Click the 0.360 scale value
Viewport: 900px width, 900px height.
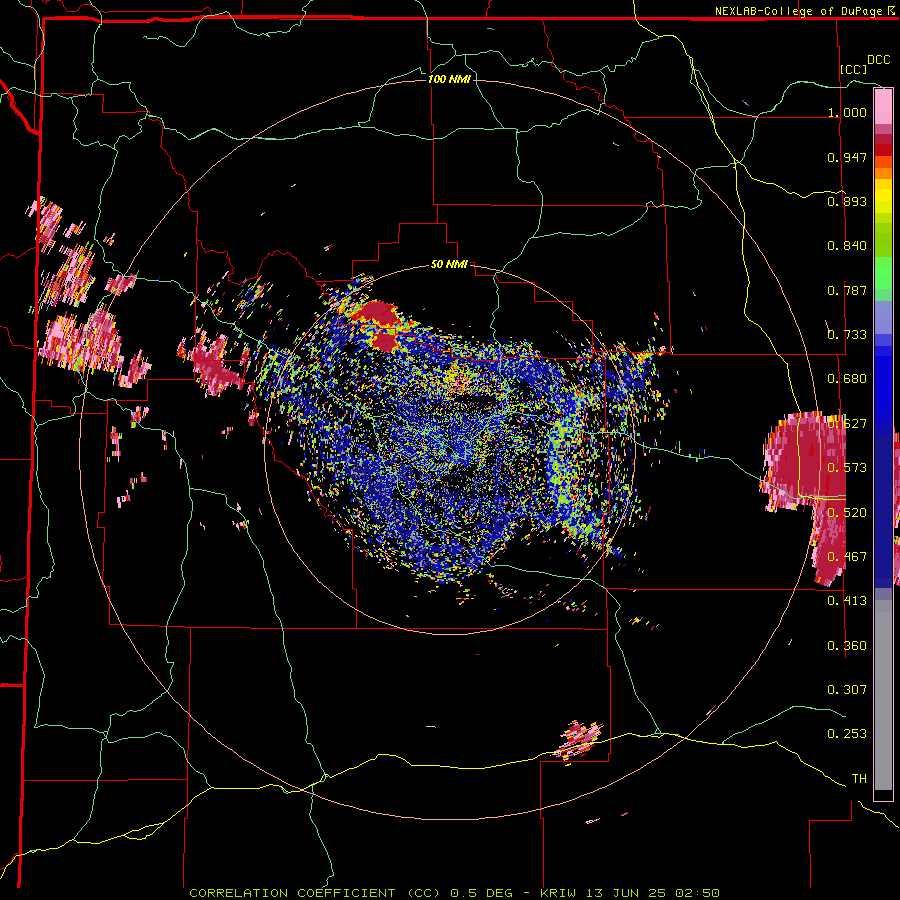[x=847, y=646]
